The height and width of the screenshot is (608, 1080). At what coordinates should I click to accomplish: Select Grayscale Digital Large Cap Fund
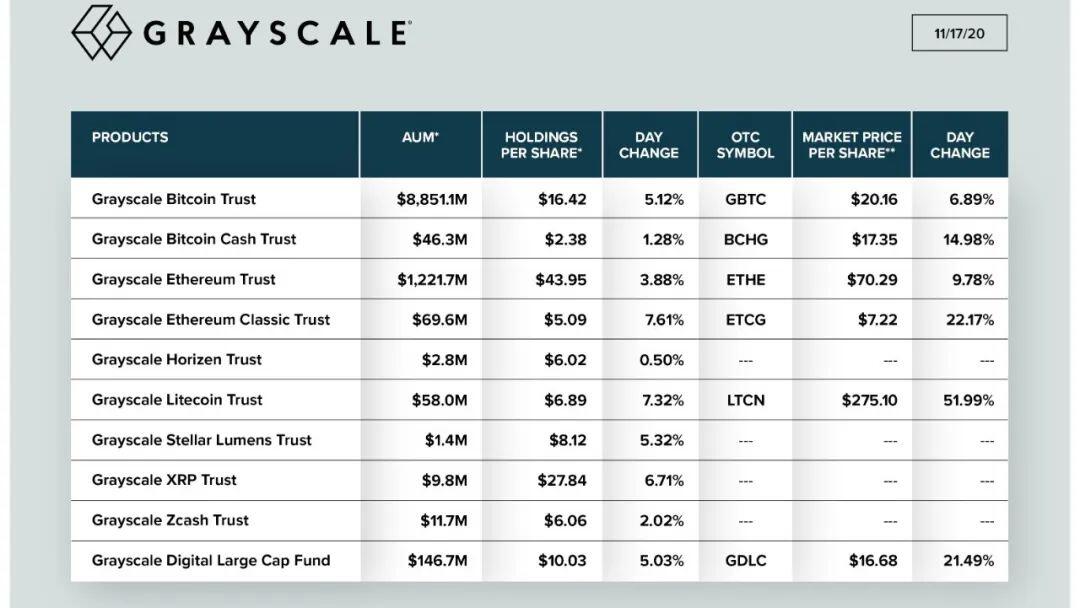(211, 560)
